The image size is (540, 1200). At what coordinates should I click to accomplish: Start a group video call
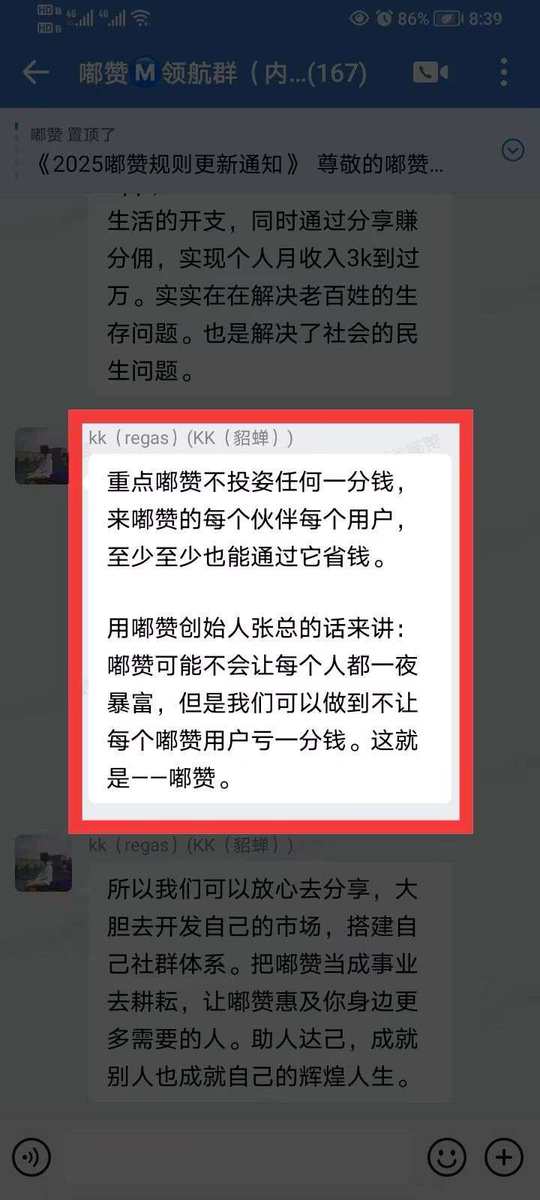coord(431,73)
